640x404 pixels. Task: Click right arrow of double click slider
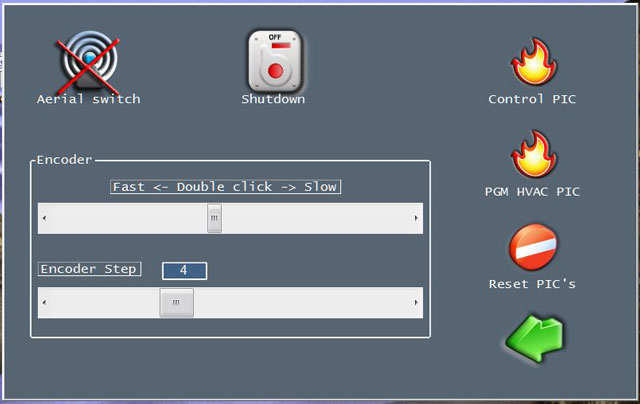416,218
